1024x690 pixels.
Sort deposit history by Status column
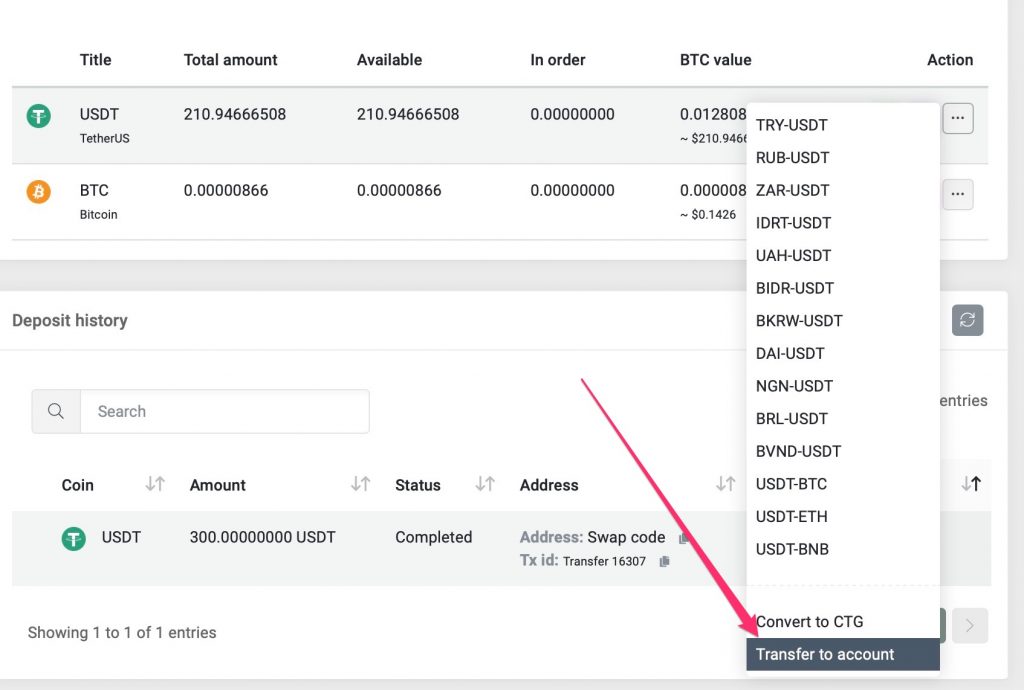tap(485, 484)
